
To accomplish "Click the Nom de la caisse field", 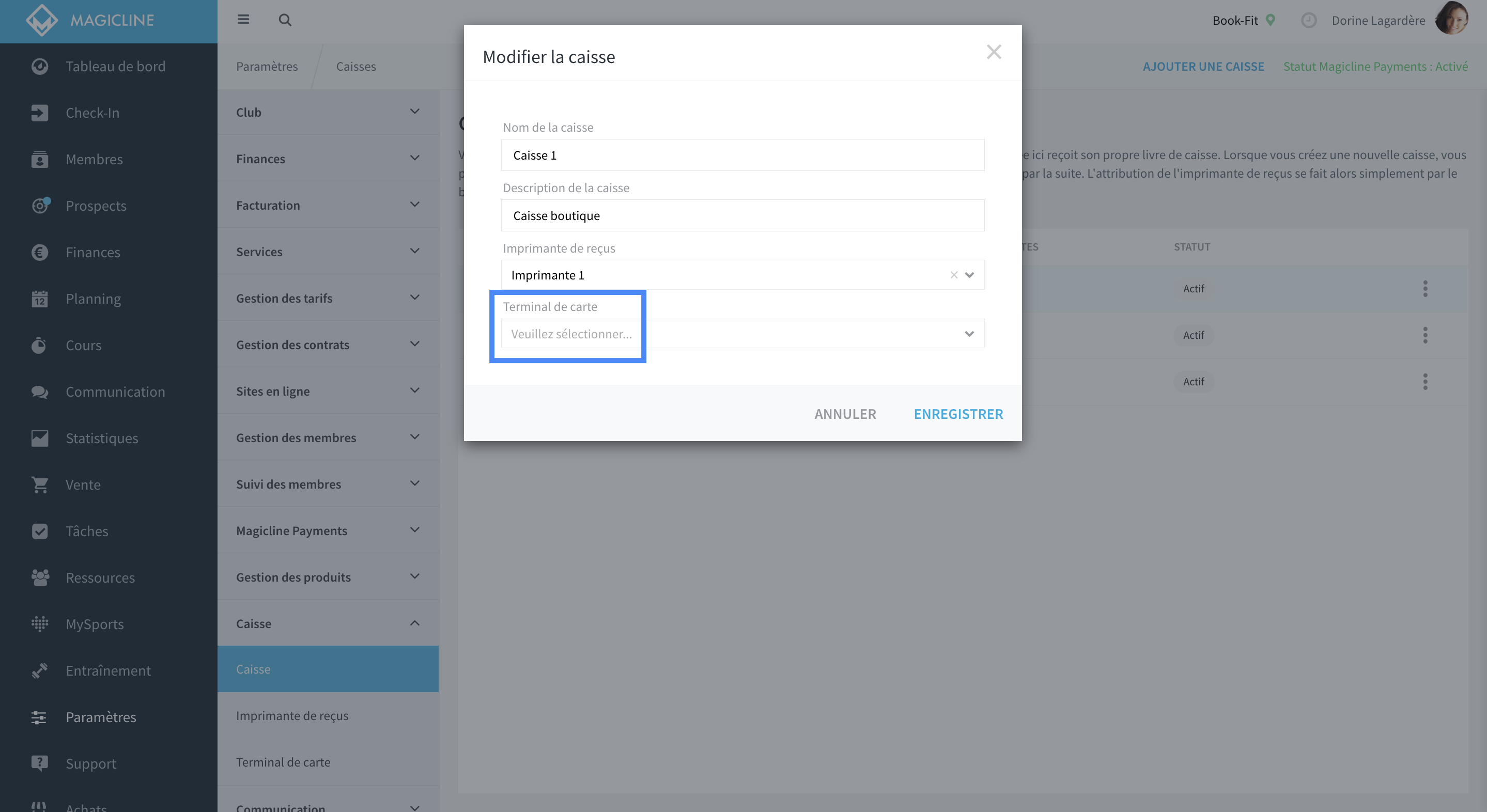I will pyautogui.click(x=742, y=154).
